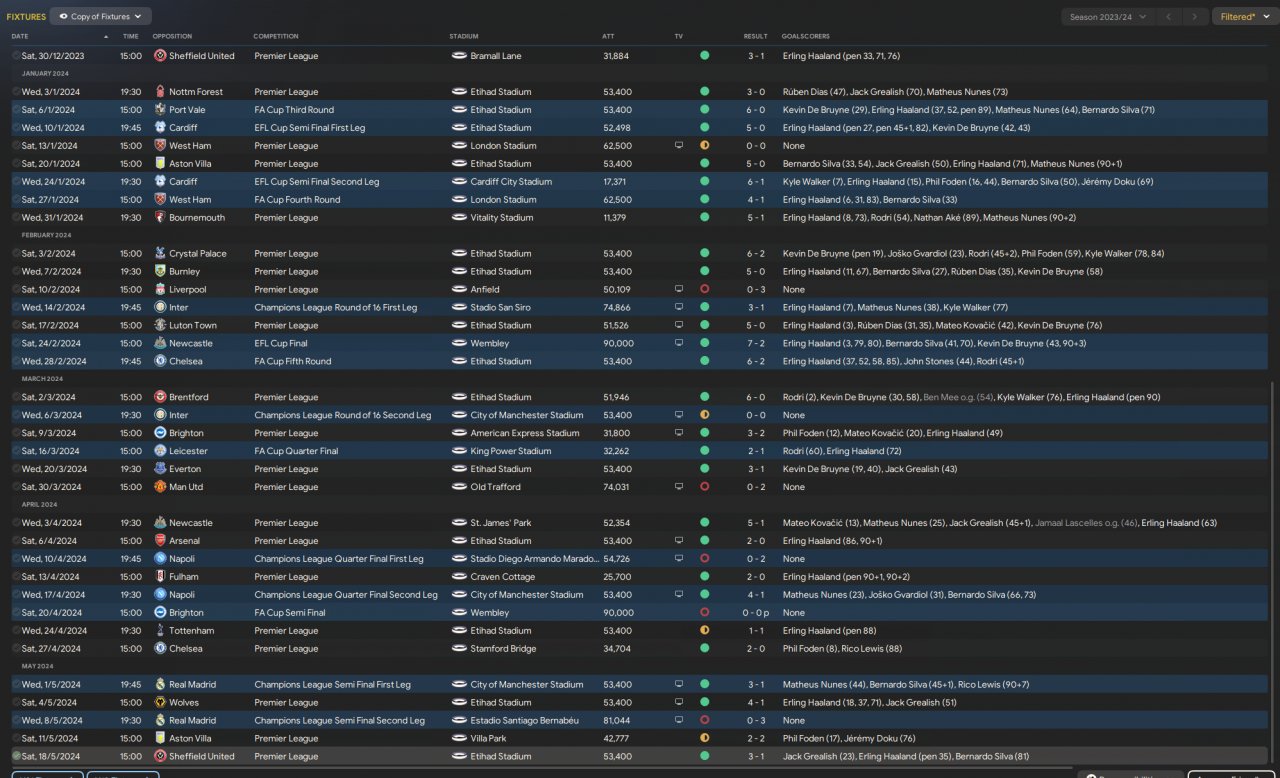The width and height of the screenshot is (1280, 778).
Task: Click the loss indicator on the Man Utd row
Action: pos(704,487)
